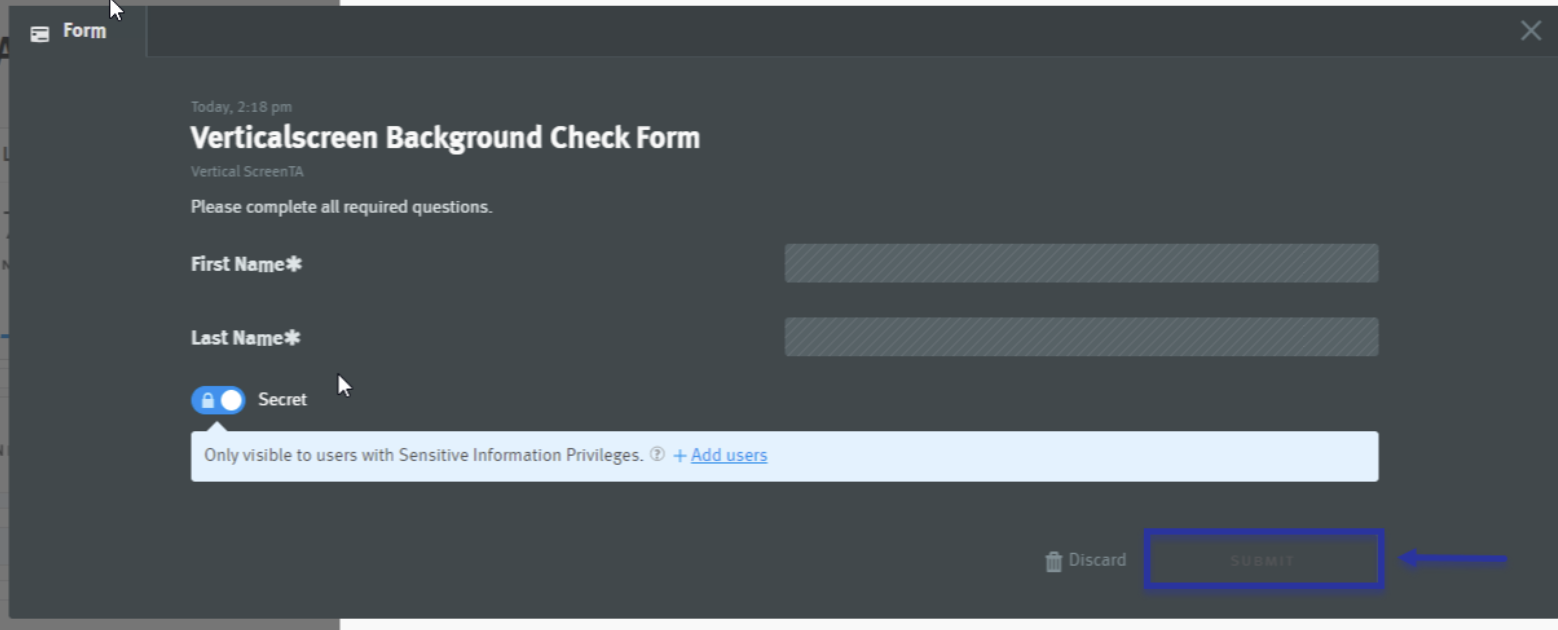Viewport: 1558px width, 630px height.
Task: Click the First Name input field
Action: click(x=1081, y=264)
